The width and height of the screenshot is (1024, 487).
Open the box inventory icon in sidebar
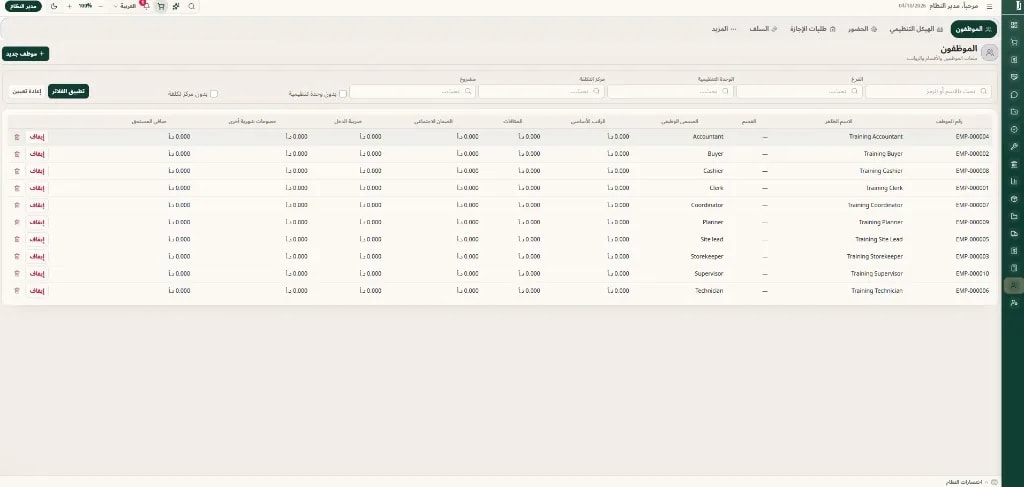coord(1014,198)
